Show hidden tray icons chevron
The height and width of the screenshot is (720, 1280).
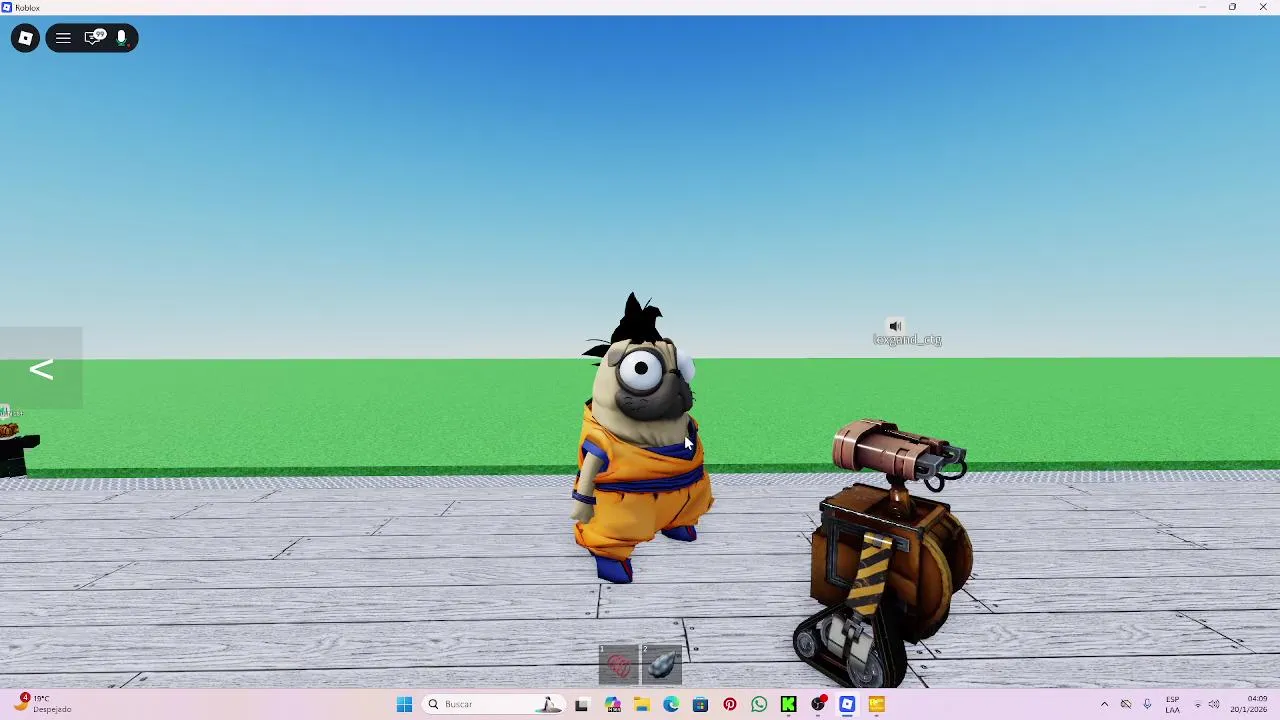point(1104,704)
